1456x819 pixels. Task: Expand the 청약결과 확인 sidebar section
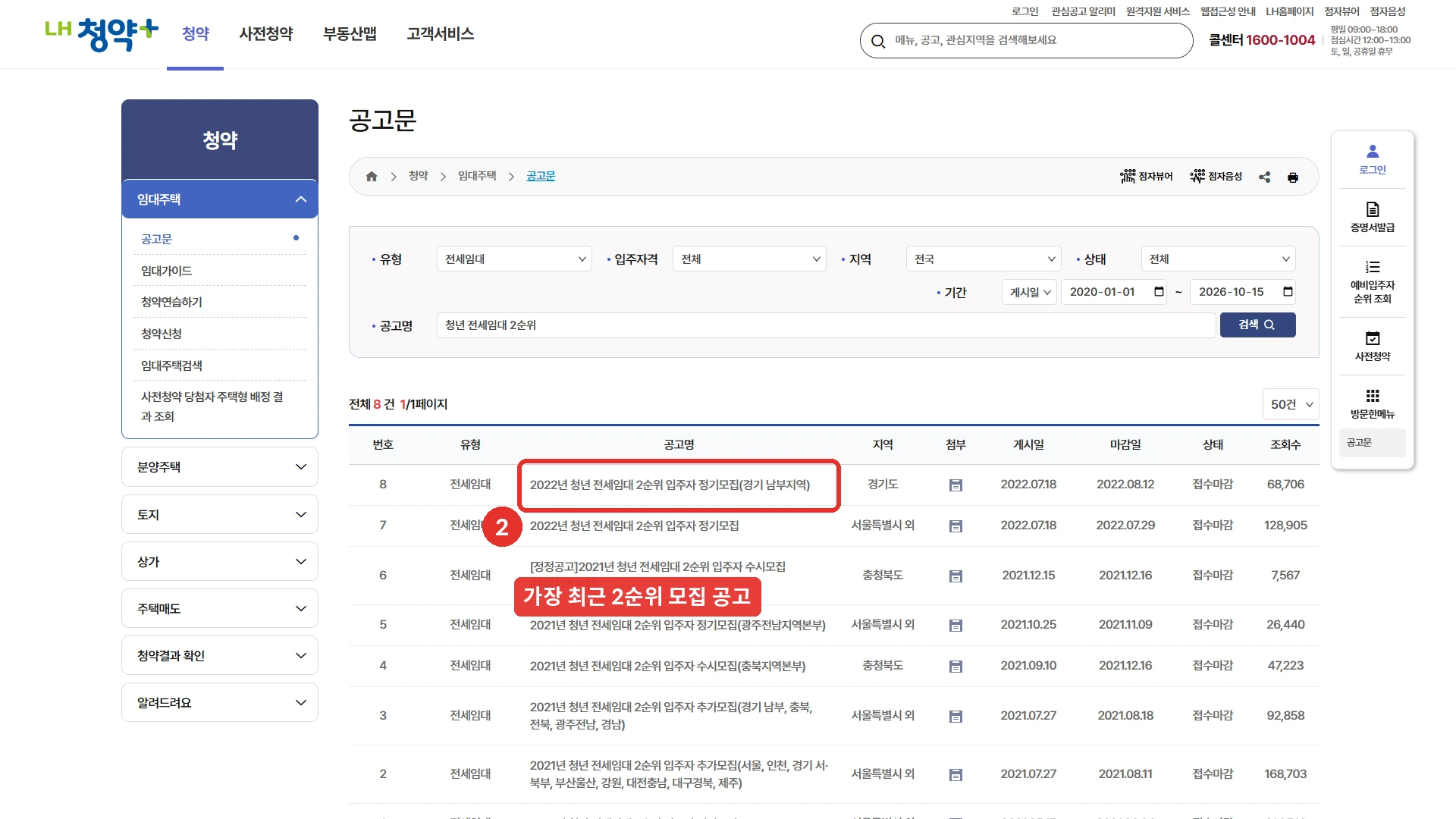[220, 656]
